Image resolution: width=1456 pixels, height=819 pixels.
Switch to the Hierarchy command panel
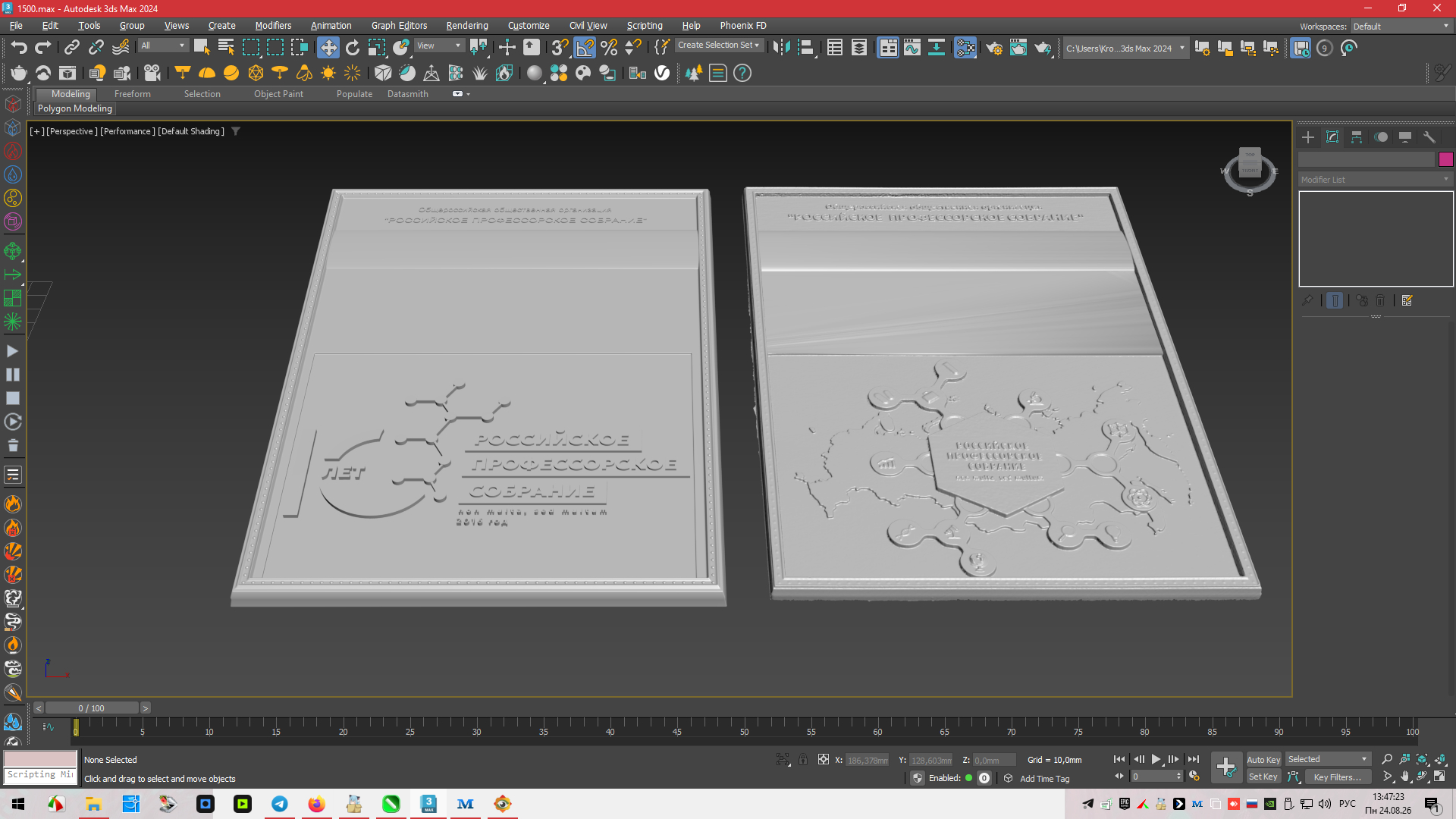point(1357,137)
